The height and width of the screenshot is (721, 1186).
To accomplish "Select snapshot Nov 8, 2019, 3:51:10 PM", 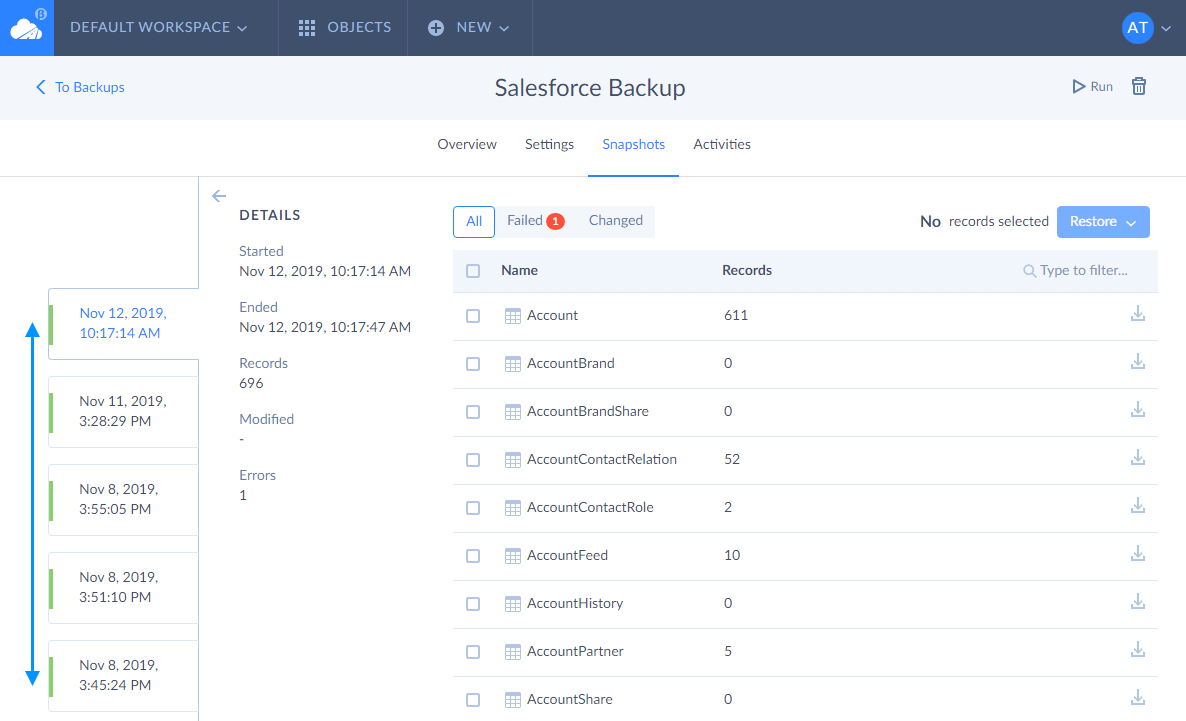I will (123, 587).
